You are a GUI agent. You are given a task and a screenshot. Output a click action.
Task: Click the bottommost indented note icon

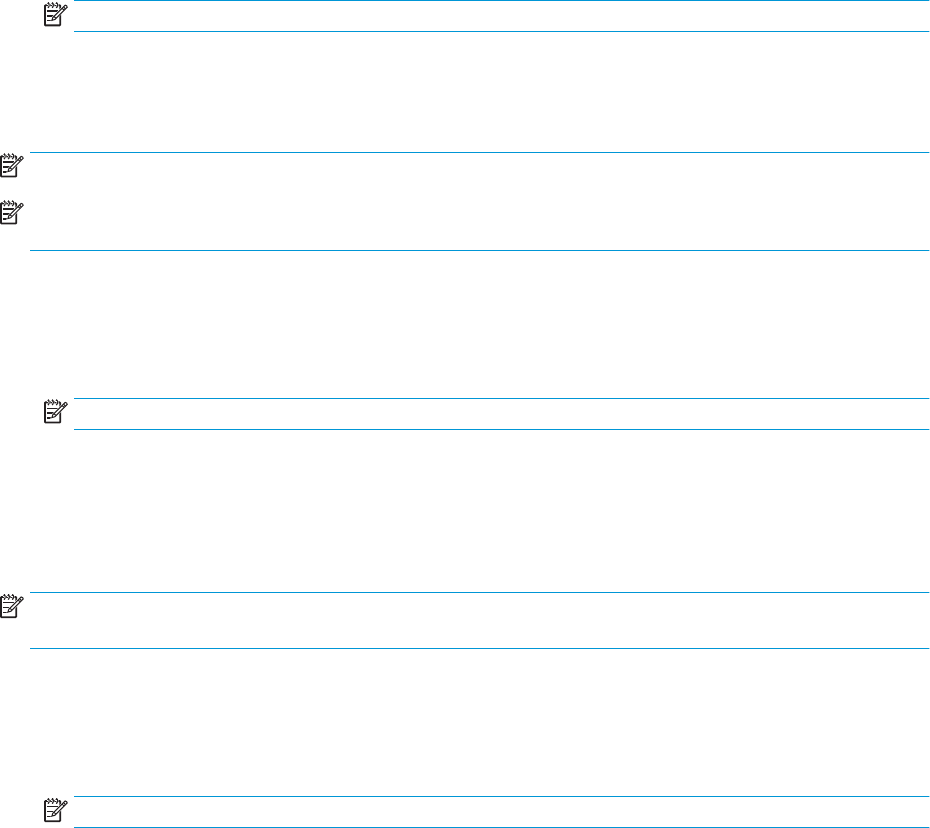click(56, 810)
